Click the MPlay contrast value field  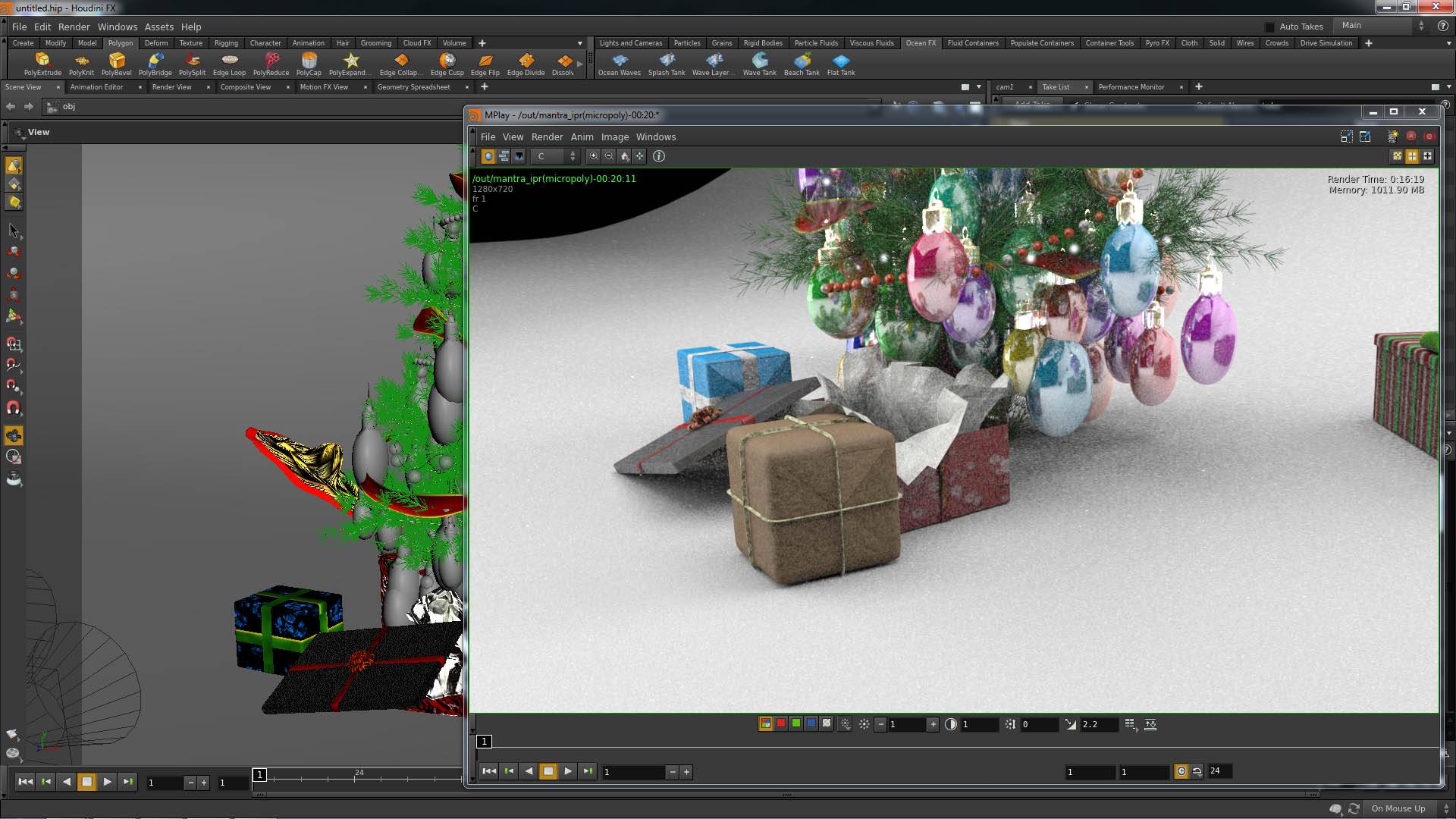pos(979,724)
